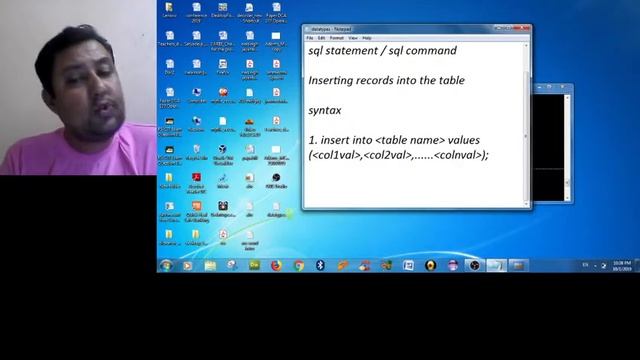This screenshot has height=360, width=640.
Task: Click the 'insert into <table name> values' line
Action: [394, 140]
